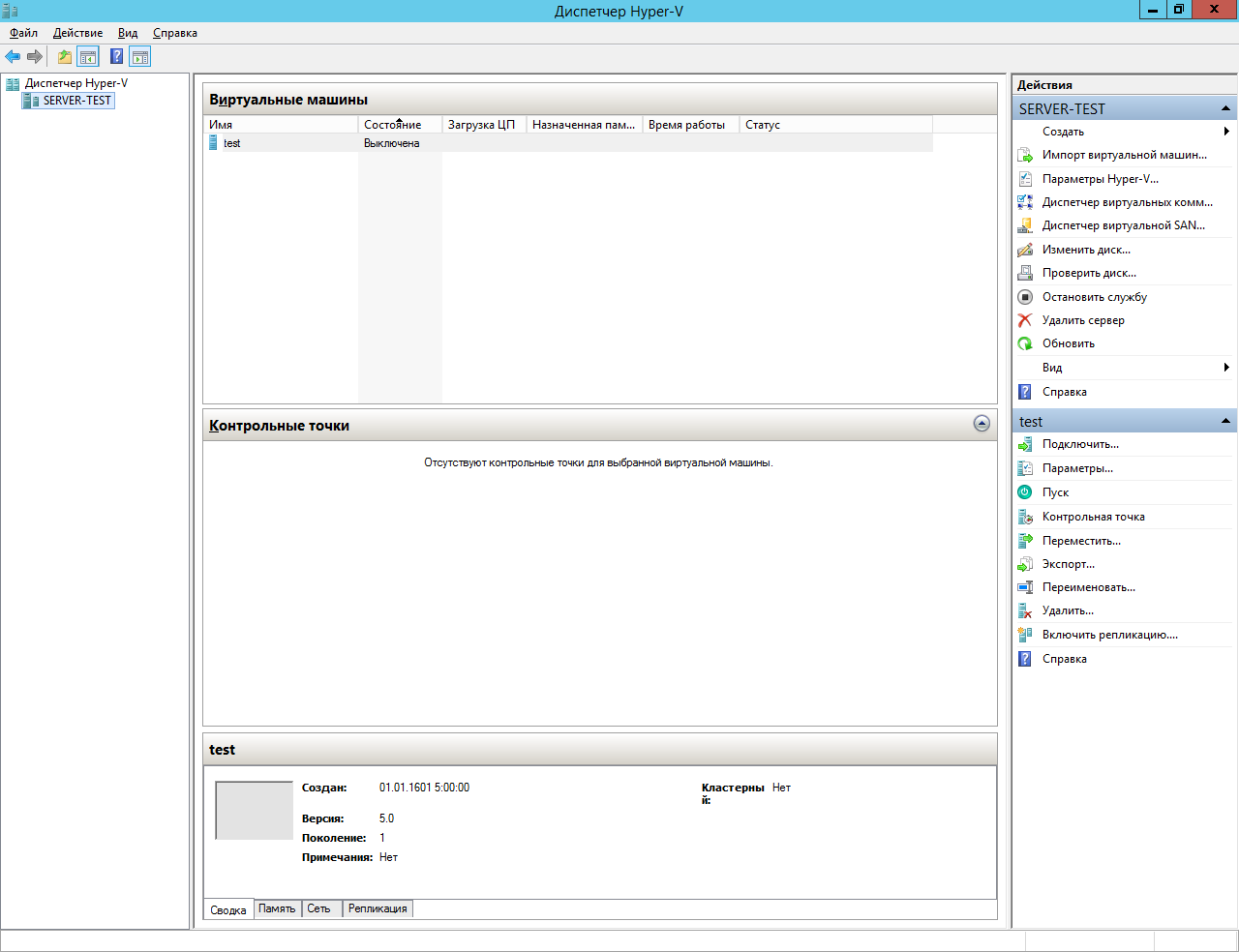Sort by the Состояние column header

click(x=400, y=125)
